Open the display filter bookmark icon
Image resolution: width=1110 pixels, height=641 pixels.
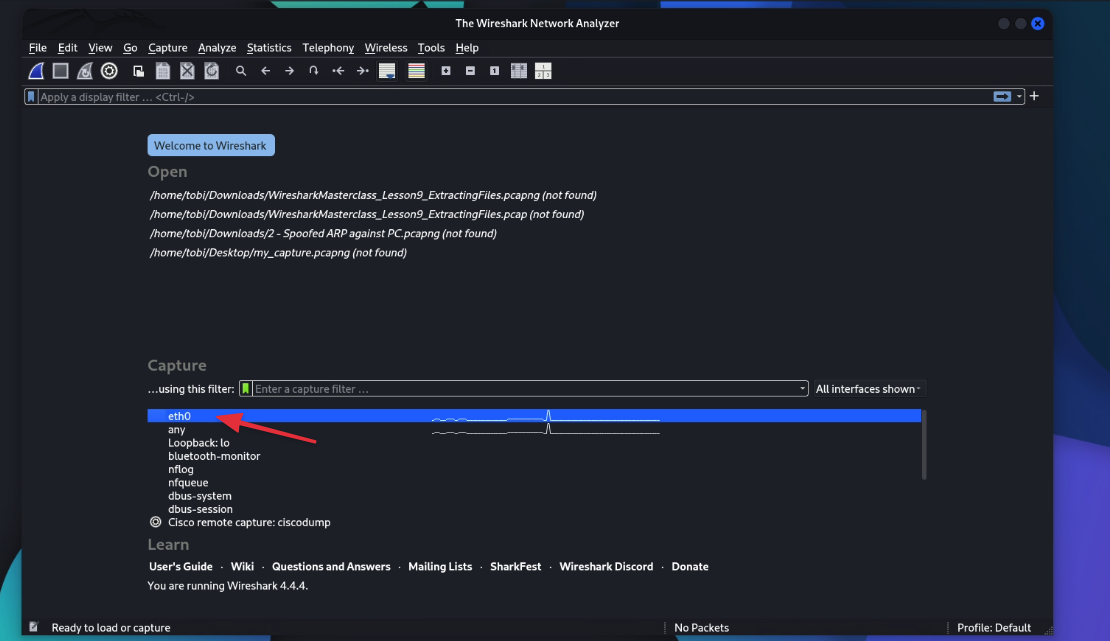coord(32,97)
